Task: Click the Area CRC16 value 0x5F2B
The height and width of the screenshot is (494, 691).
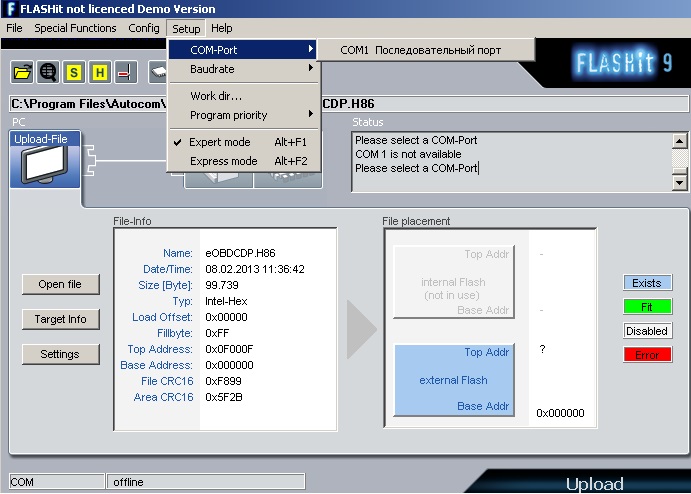Action: (223, 397)
